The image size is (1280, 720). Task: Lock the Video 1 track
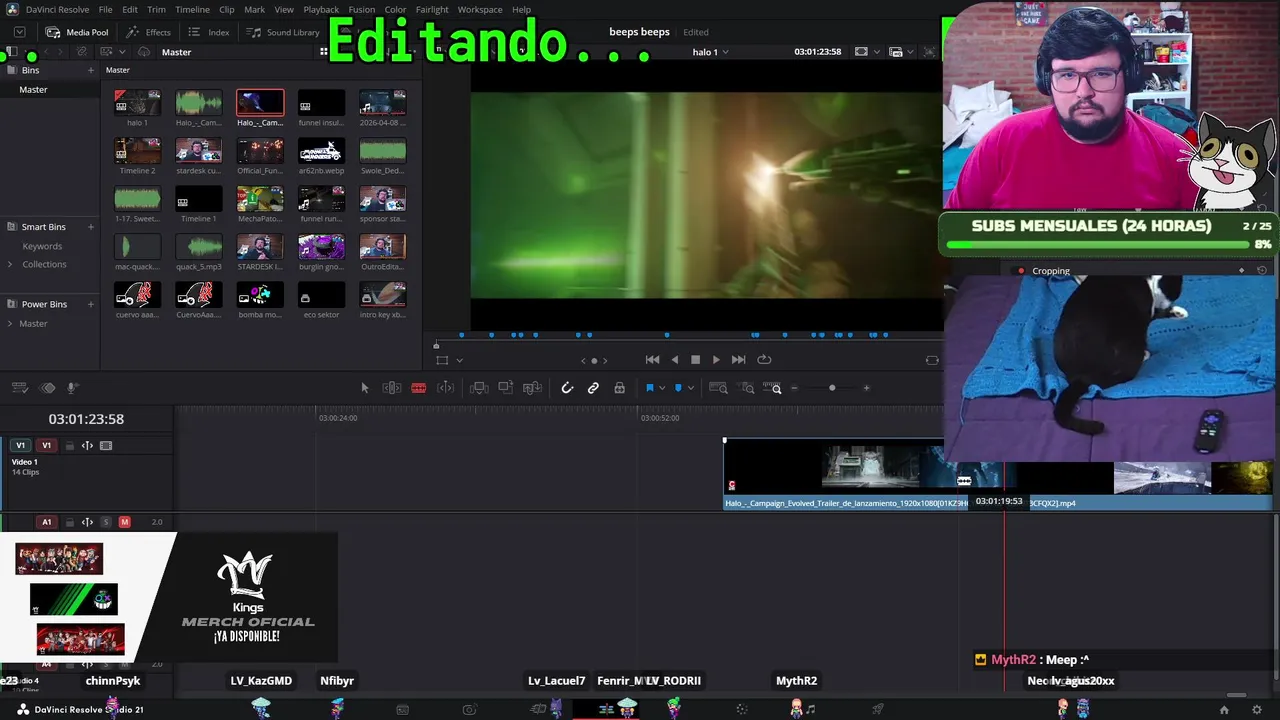(x=69, y=446)
